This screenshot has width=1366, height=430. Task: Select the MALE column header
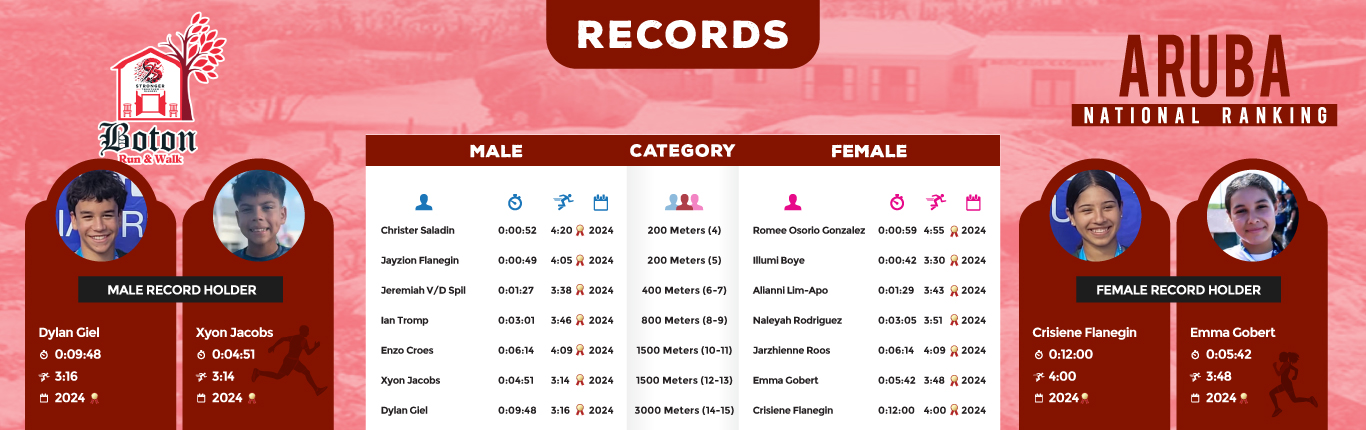point(496,151)
